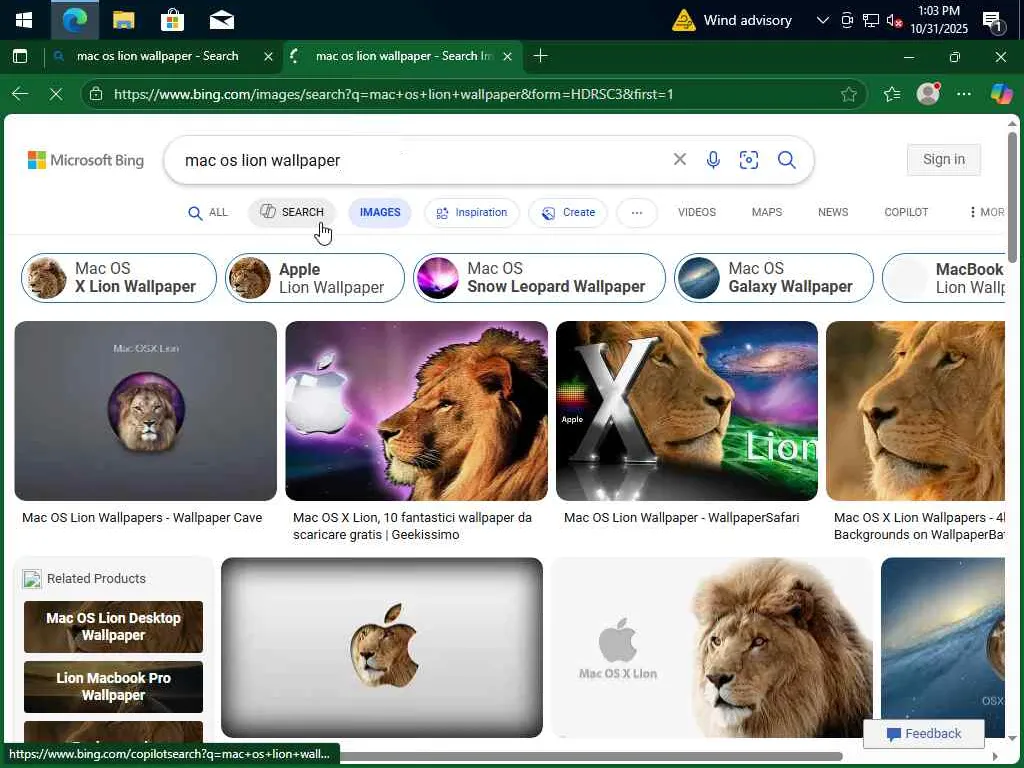
Task: Click the muted speaker volume icon
Action: click(x=894, y=20)
